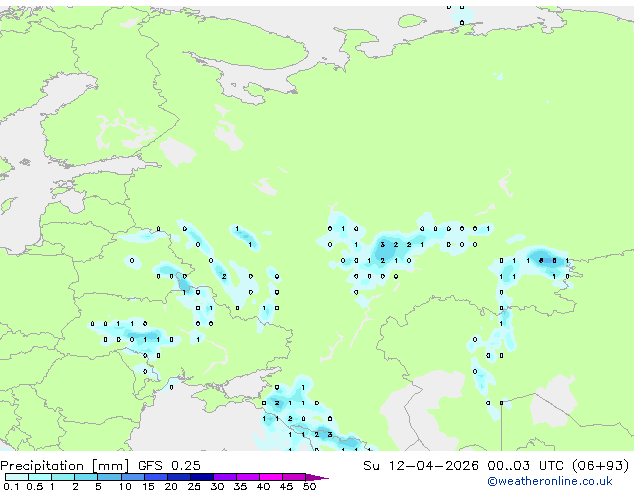634x490 pixels.
Task: Click the legend scale label "15"
Action: point(148,486)
